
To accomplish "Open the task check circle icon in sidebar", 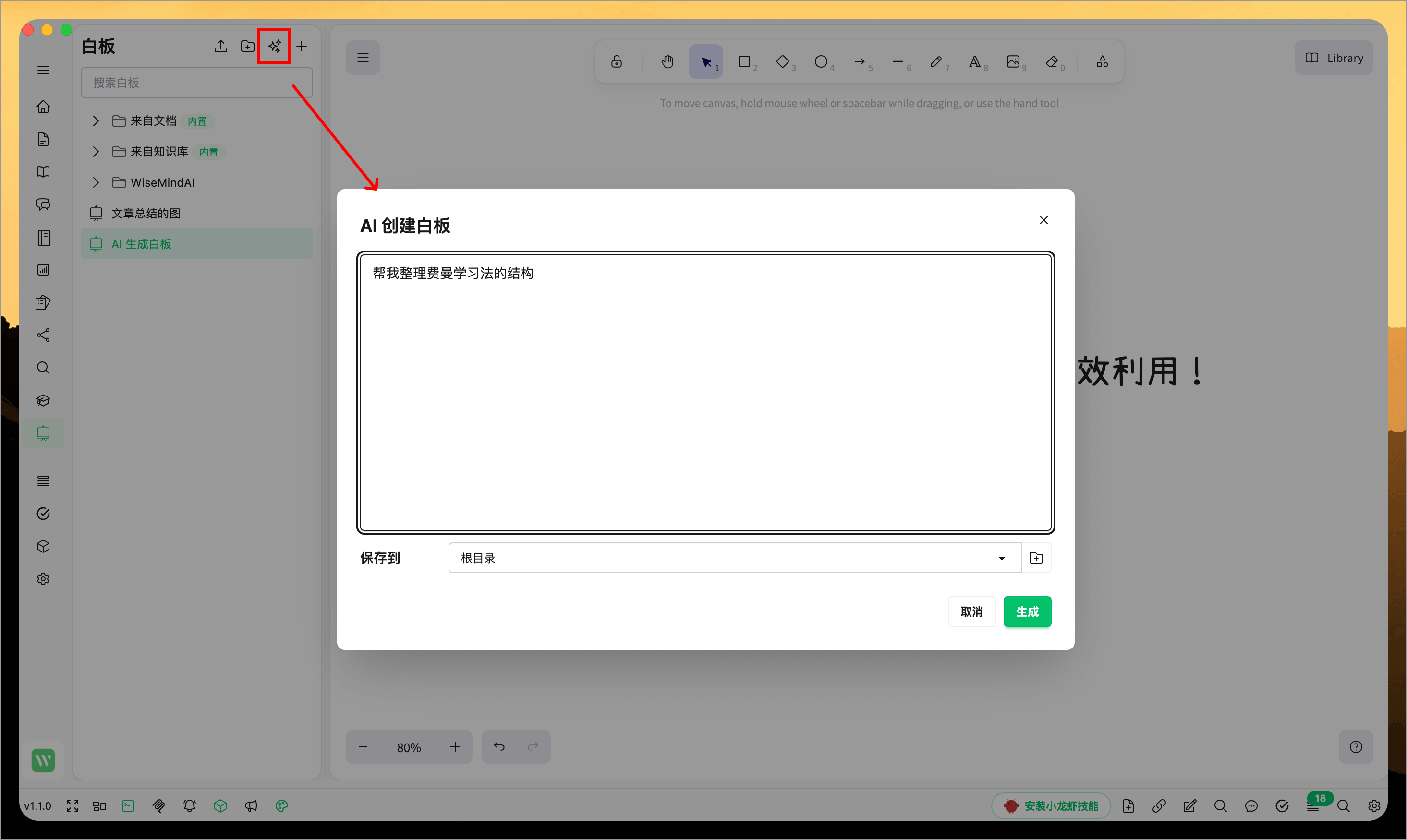I will (x=43, y=514).
